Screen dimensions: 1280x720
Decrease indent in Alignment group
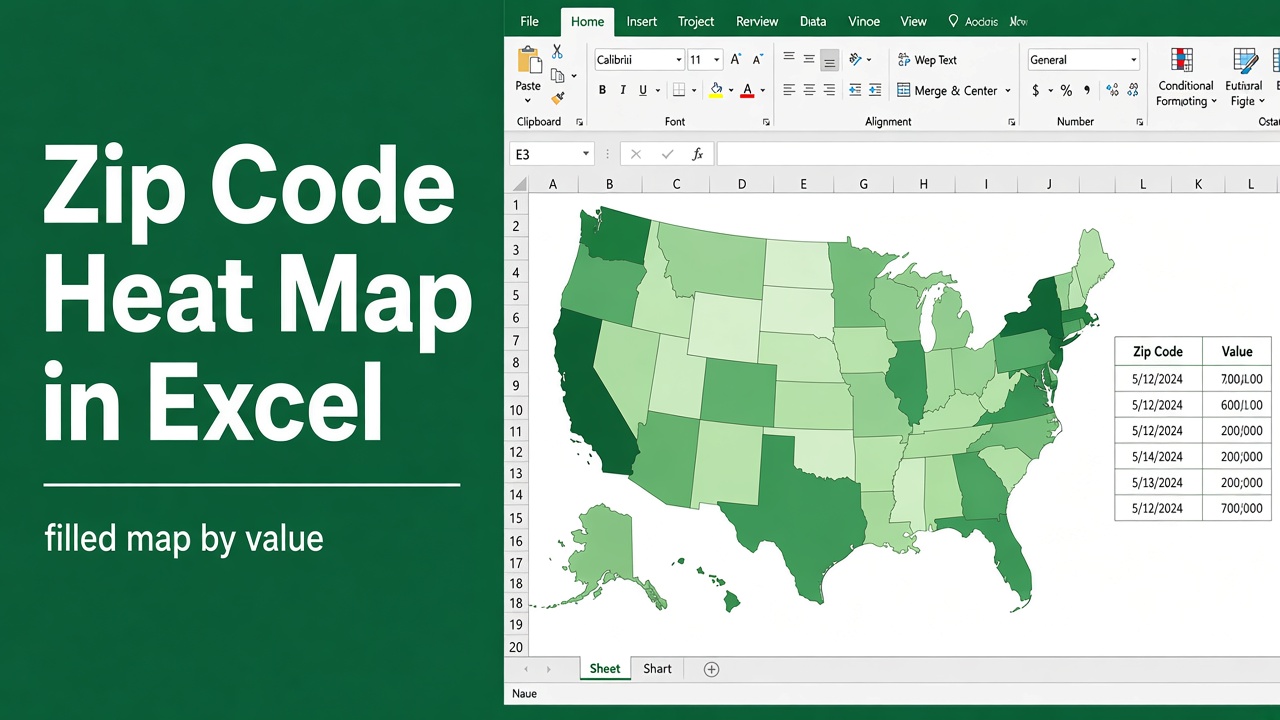(855, 90)
